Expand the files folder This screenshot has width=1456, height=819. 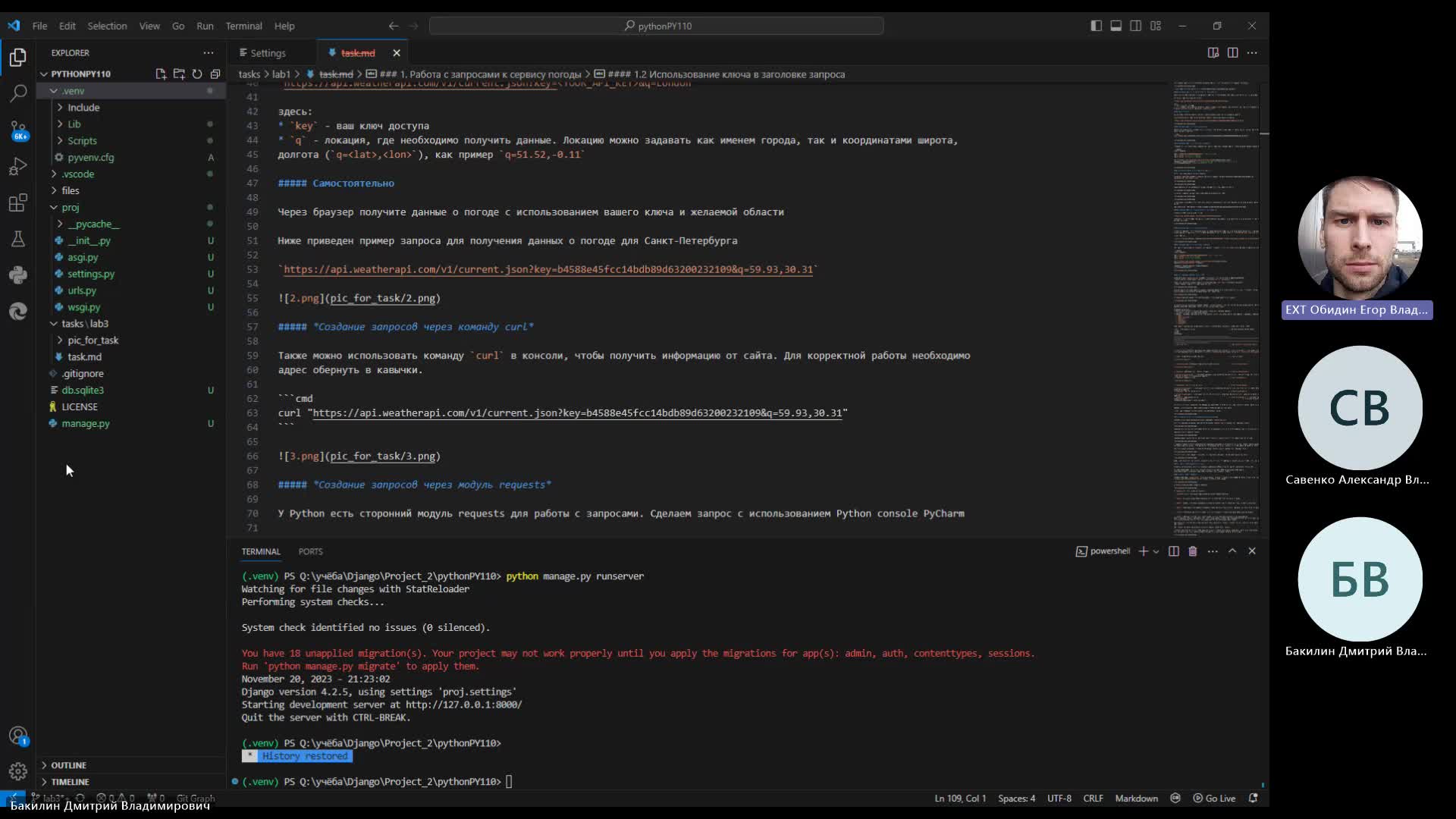(131, 191)
